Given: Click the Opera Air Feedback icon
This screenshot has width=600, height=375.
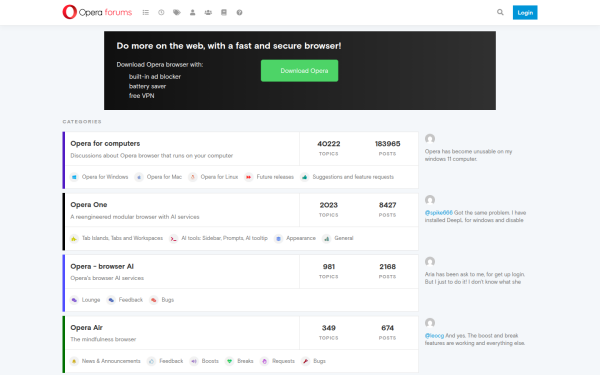Looking at the screenshot, I should click(152, 361).
